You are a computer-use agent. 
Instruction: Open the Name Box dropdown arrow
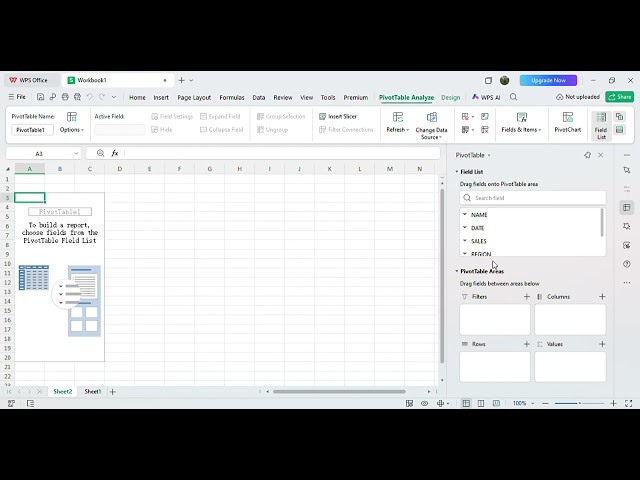click(x=76, y=153)
